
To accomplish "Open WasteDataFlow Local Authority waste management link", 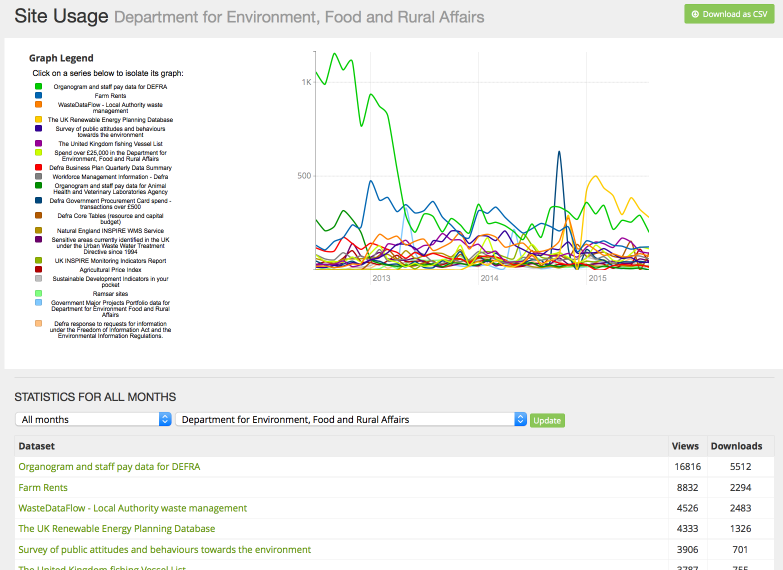I will coord(133,508).
